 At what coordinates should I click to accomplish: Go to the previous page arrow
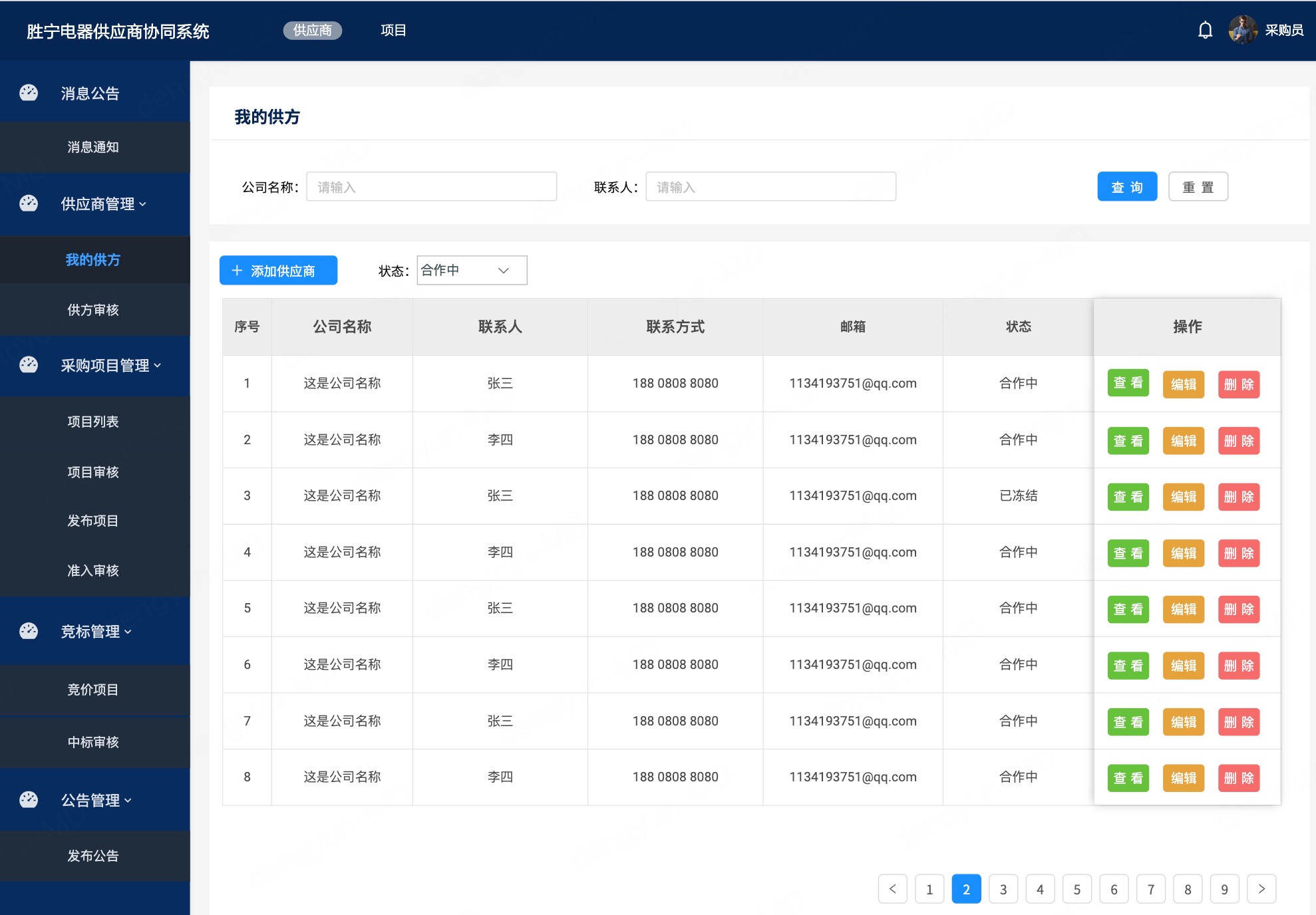(x=892, y=889)
